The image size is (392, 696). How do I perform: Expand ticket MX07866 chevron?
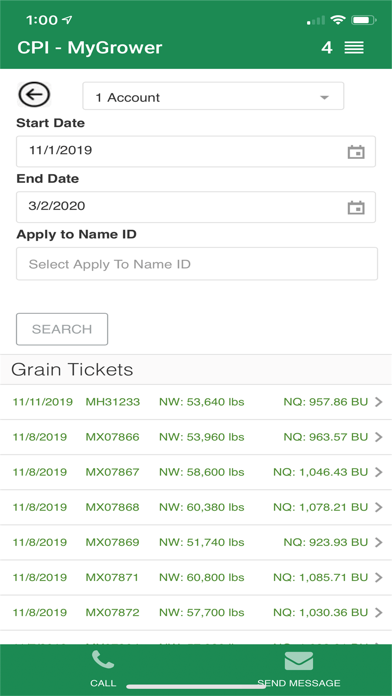[x=378, y=437]
